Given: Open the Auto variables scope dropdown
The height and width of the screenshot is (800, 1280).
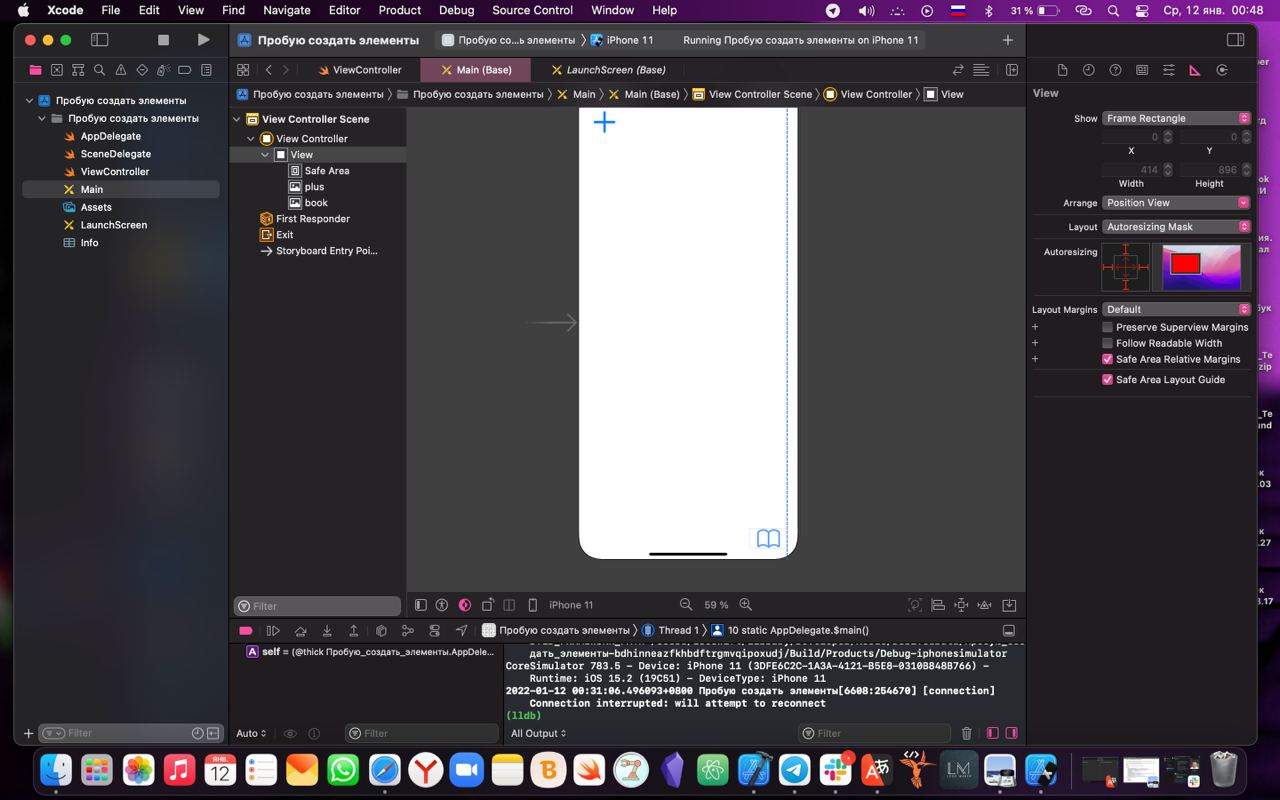Looking at the screenshot, I should coord(251,733).
